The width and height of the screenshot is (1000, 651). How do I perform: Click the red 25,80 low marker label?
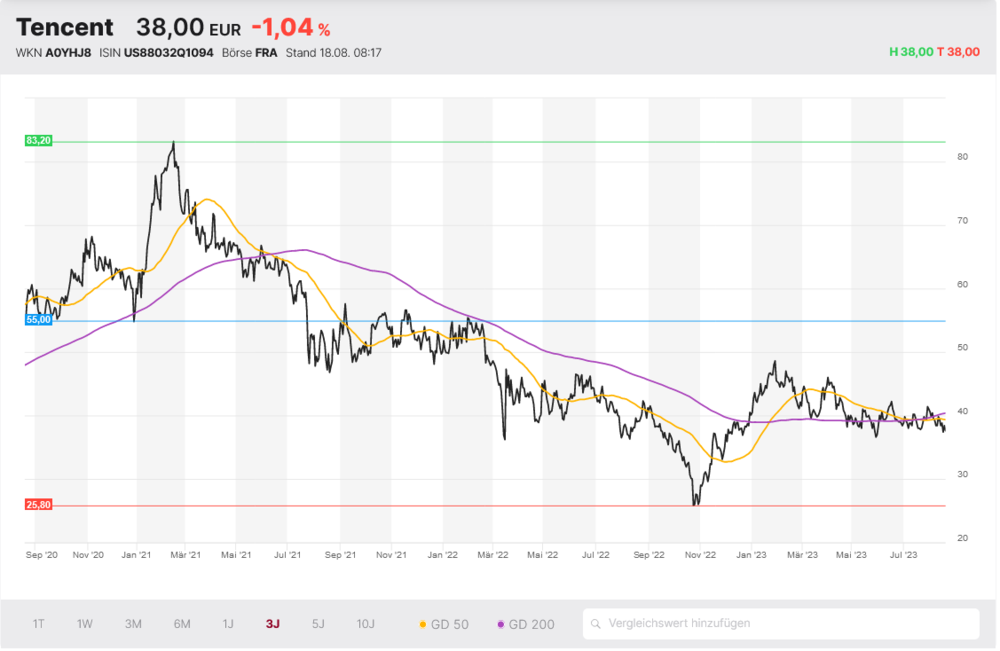point(38,506)
